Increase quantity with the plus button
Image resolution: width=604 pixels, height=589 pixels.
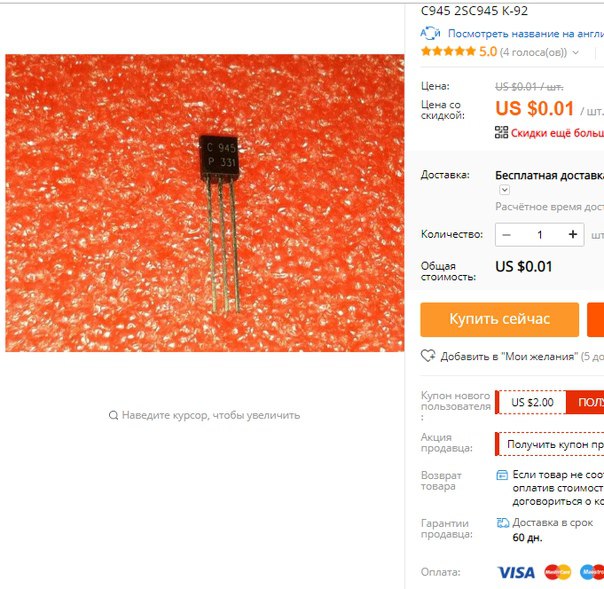click(x=573, y=234)
